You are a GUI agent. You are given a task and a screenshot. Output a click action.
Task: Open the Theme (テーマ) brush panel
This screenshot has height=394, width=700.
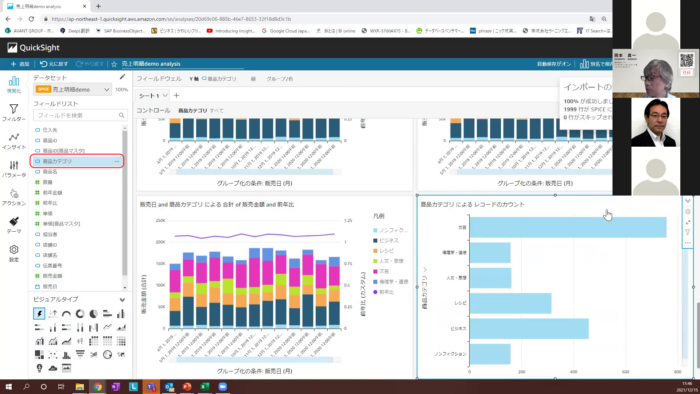[14, 225]
